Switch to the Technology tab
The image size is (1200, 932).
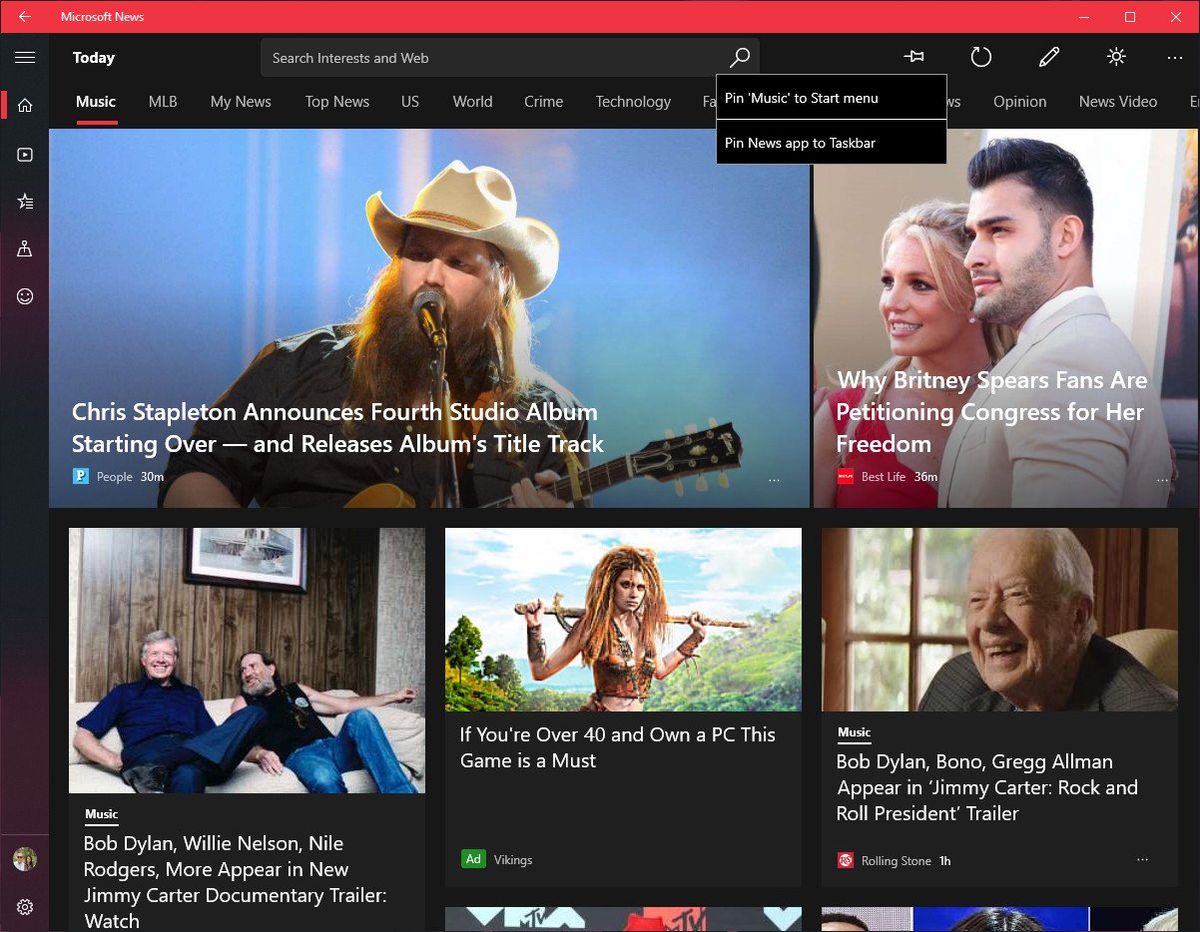(x=633, y=101)
